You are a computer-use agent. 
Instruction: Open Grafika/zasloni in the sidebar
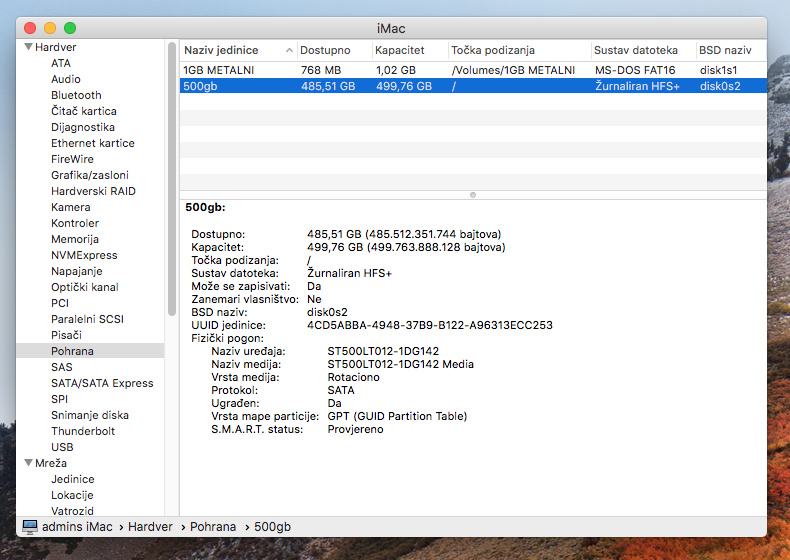click(x=90, y=175)
